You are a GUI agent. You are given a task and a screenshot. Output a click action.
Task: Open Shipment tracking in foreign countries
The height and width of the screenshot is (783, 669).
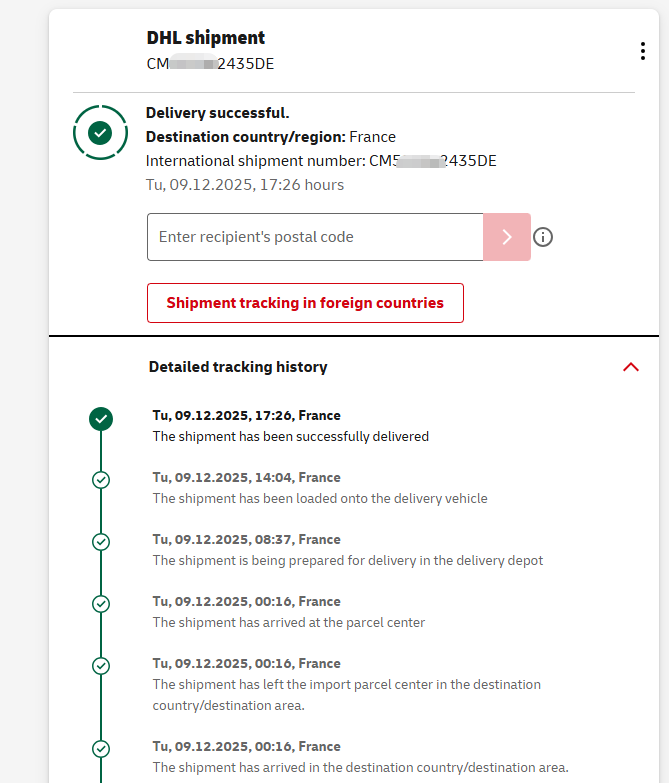[305, 303]
